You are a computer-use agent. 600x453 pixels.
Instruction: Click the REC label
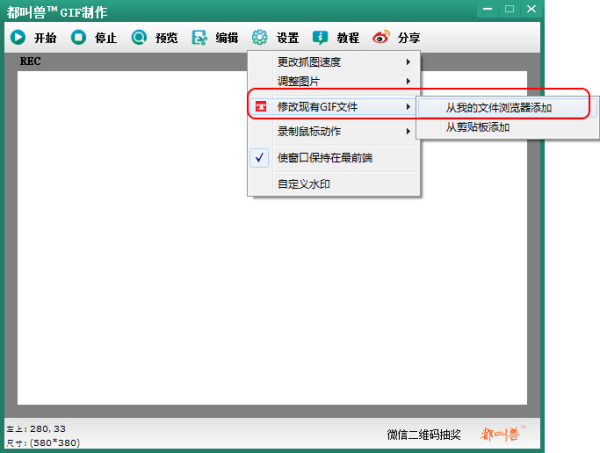(x=30, y=61)
